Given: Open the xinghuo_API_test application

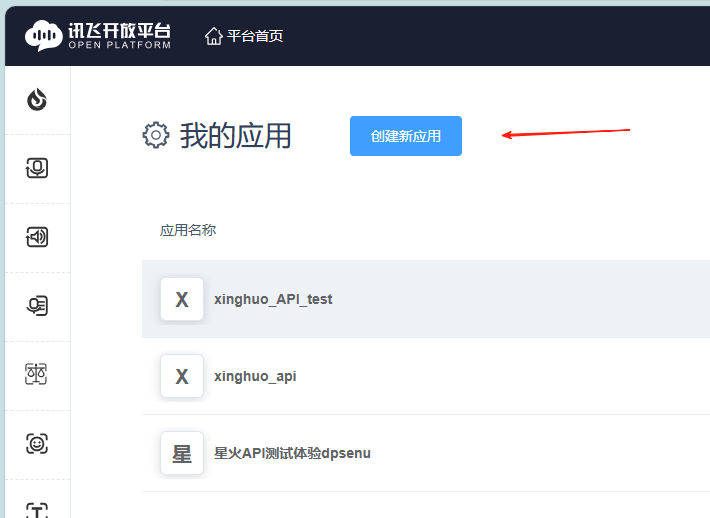Looking at the screenshot, I should (273, 299).
